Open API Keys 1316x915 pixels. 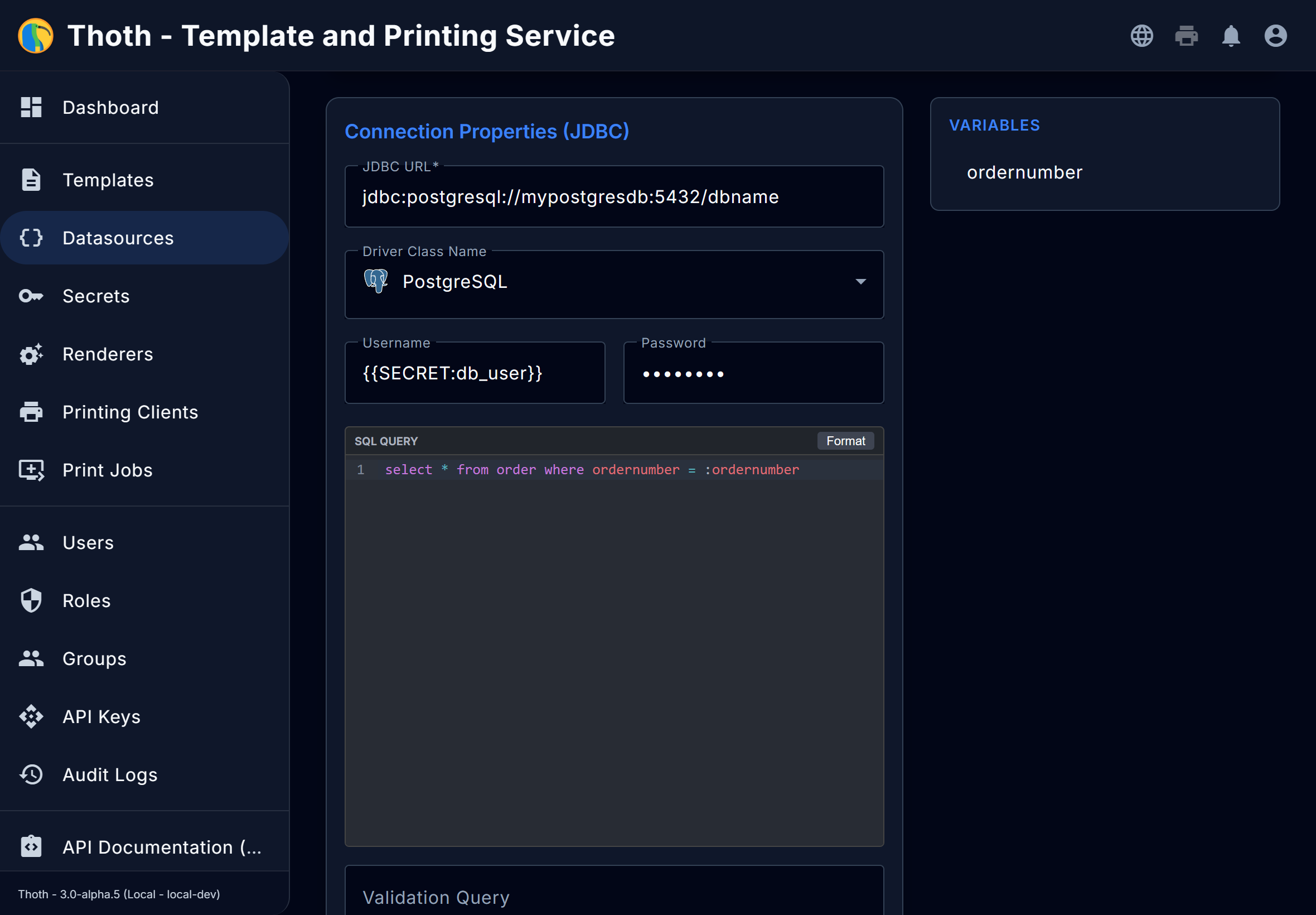point(144,716)
